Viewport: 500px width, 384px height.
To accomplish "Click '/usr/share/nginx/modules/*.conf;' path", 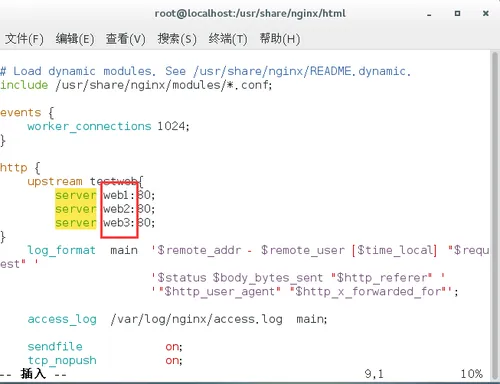I will click(164, 85).
